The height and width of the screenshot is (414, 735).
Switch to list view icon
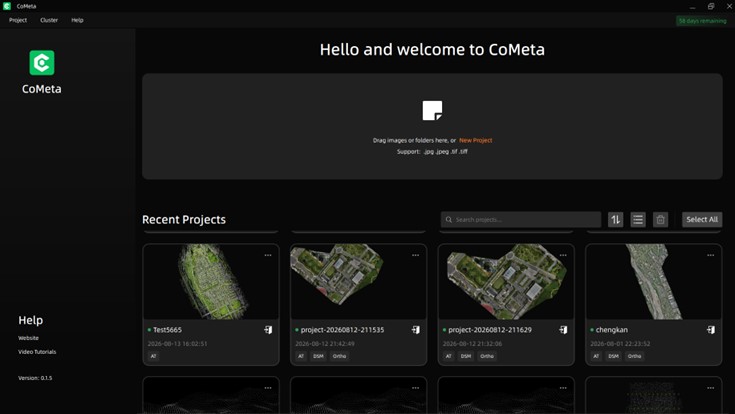click(638, 219)
